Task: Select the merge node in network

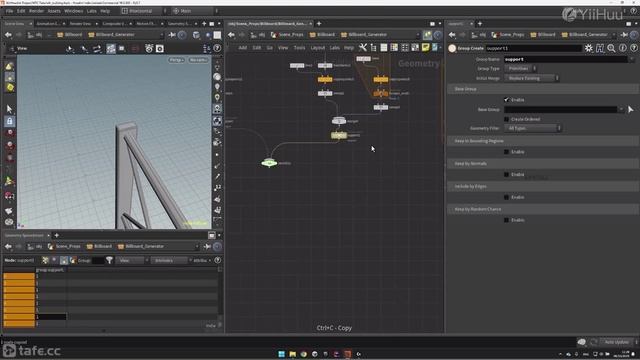Action: pyautogui.click(x=339, y=121)
